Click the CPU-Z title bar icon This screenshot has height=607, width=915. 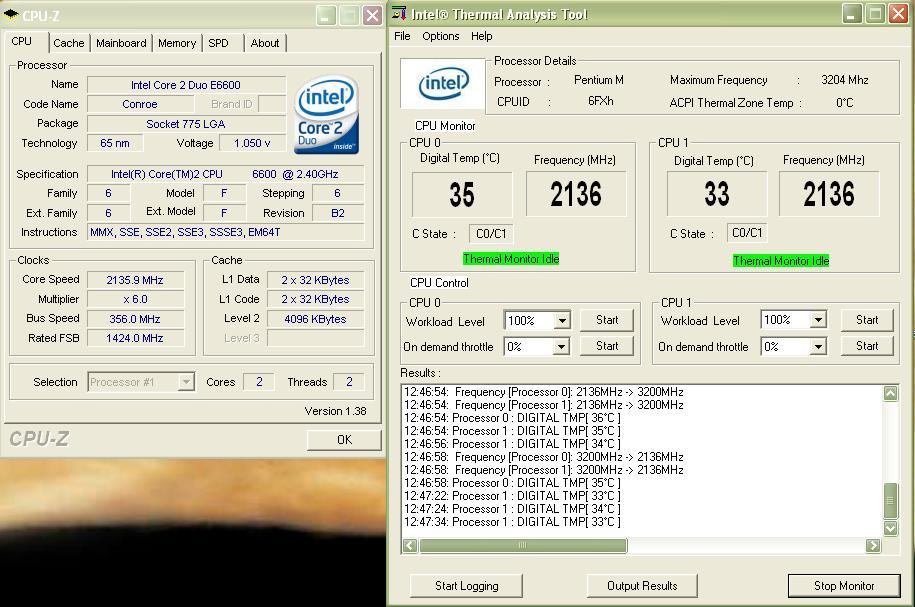tap(11, 14)
